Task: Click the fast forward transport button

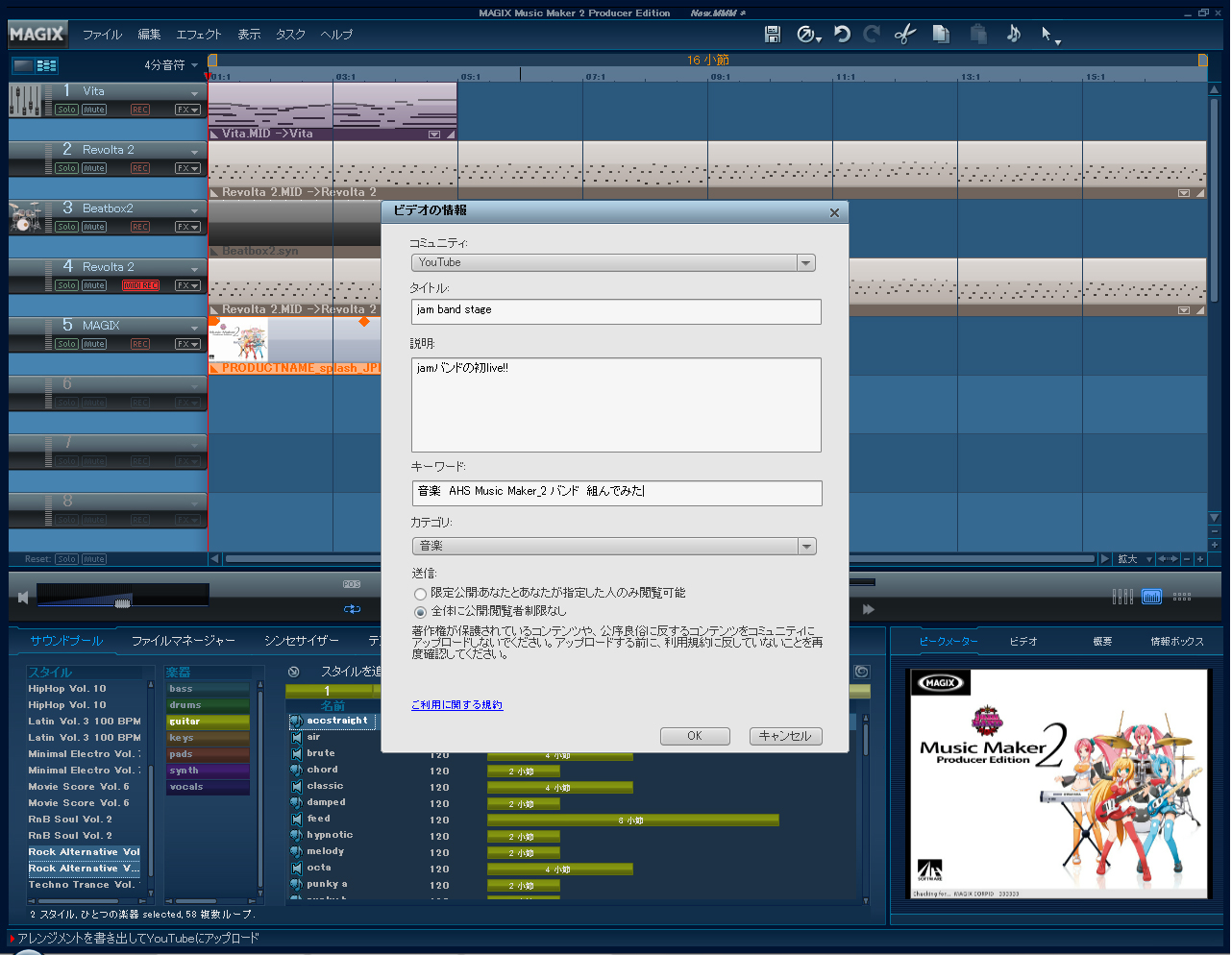Action: point(869,609)
